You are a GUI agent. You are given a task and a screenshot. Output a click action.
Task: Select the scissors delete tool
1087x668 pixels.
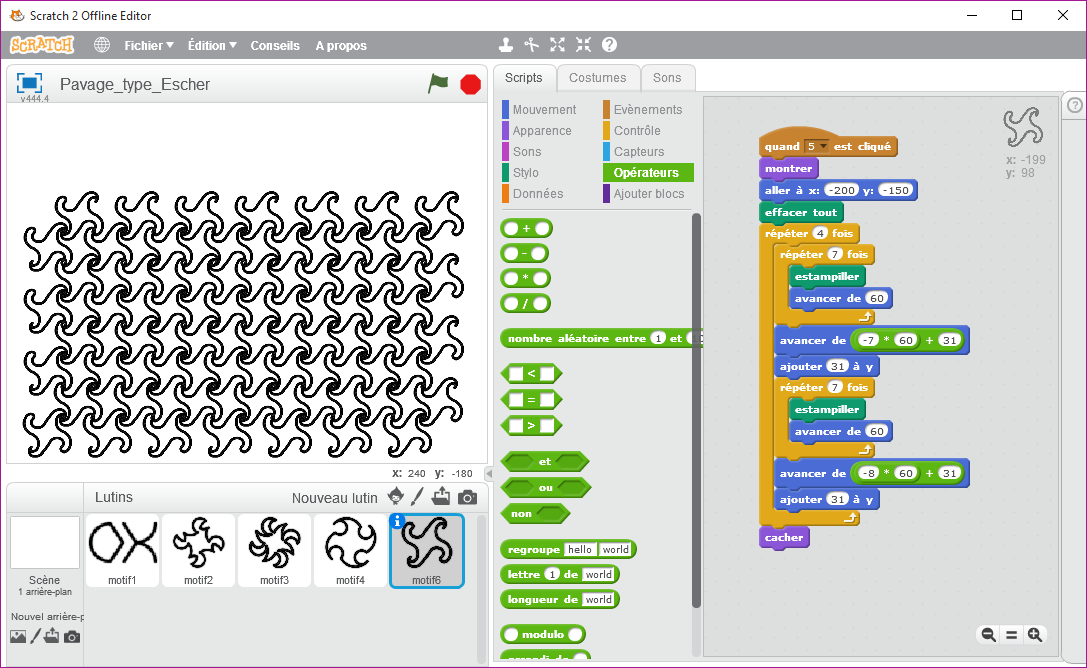[x=532, y=45]
